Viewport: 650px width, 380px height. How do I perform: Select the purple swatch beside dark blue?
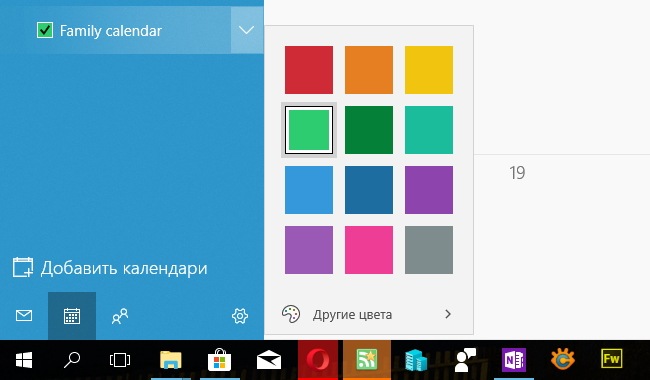click(429, 190)
